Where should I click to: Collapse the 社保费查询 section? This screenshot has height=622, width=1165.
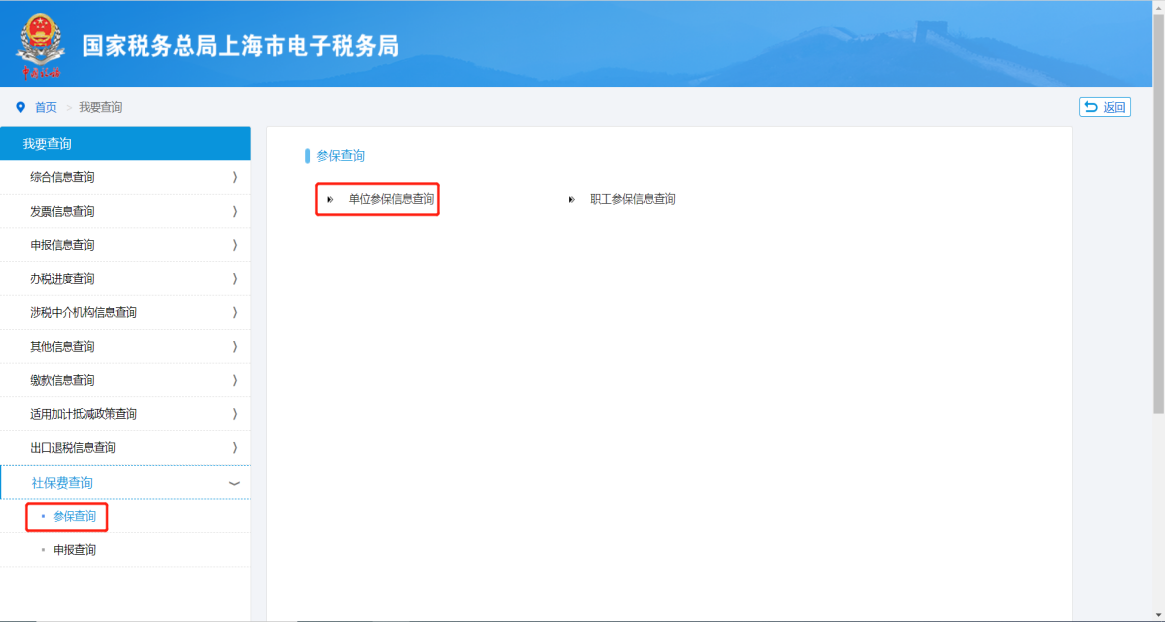pyautogui.click(x=125, y=483)
